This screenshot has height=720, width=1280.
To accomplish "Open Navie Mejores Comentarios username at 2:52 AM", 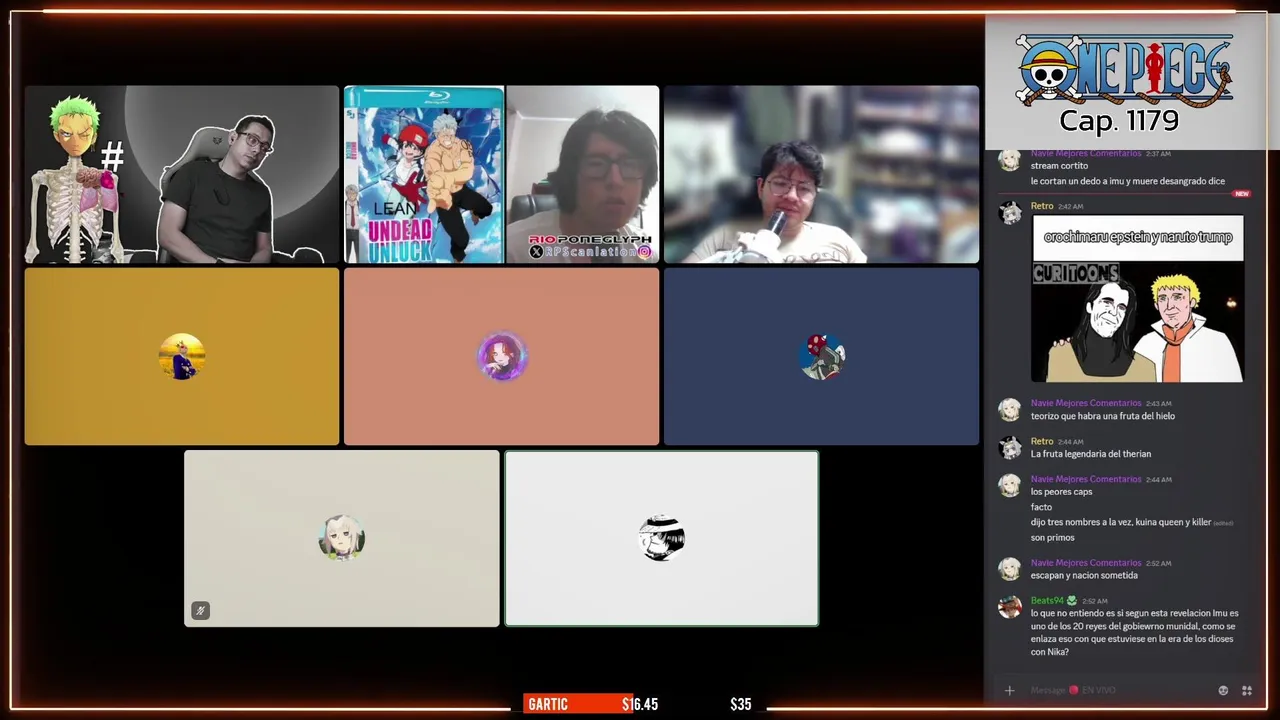I will [x=1086, y=563].
